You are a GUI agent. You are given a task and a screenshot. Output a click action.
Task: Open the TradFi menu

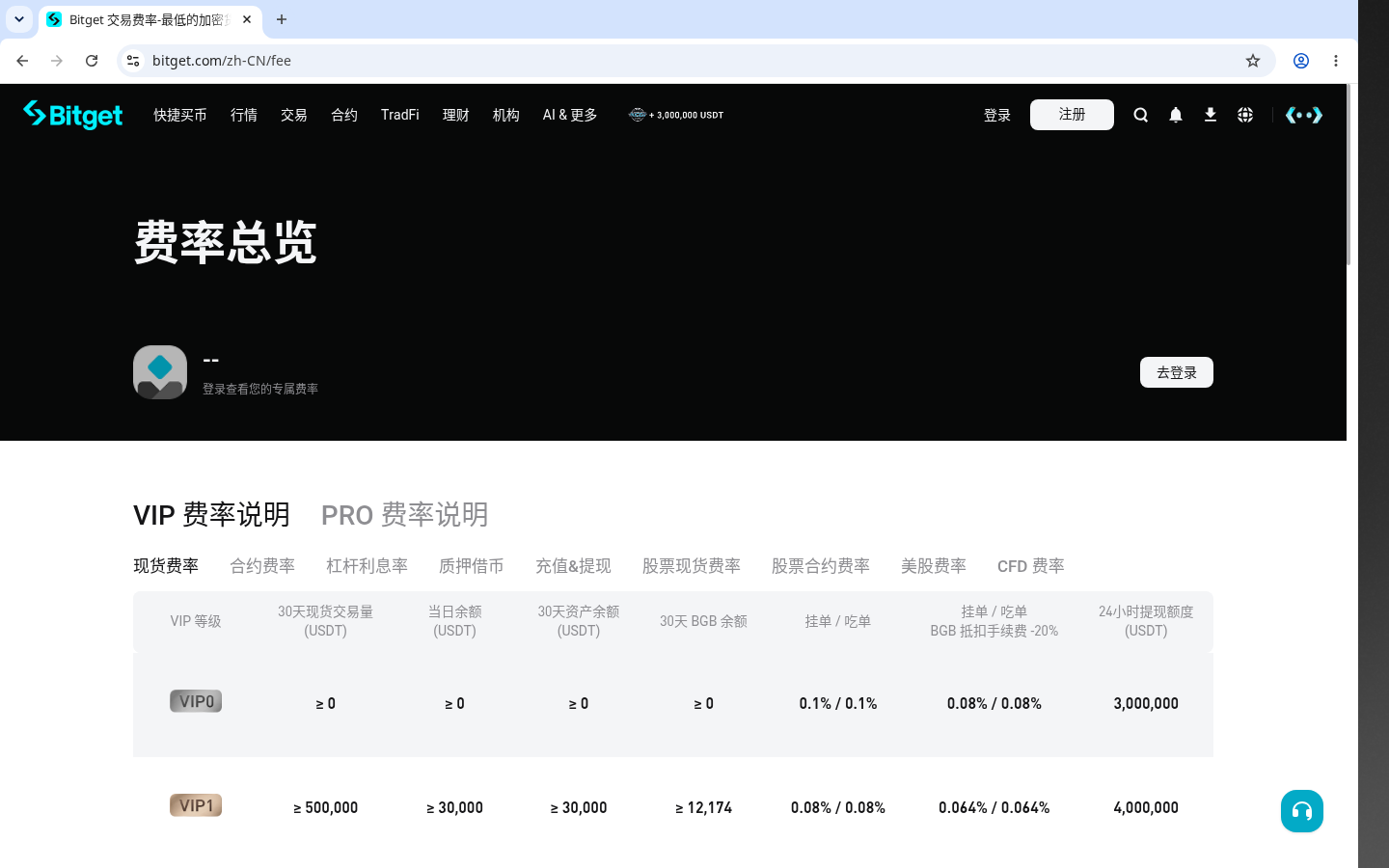pos(400,115)
